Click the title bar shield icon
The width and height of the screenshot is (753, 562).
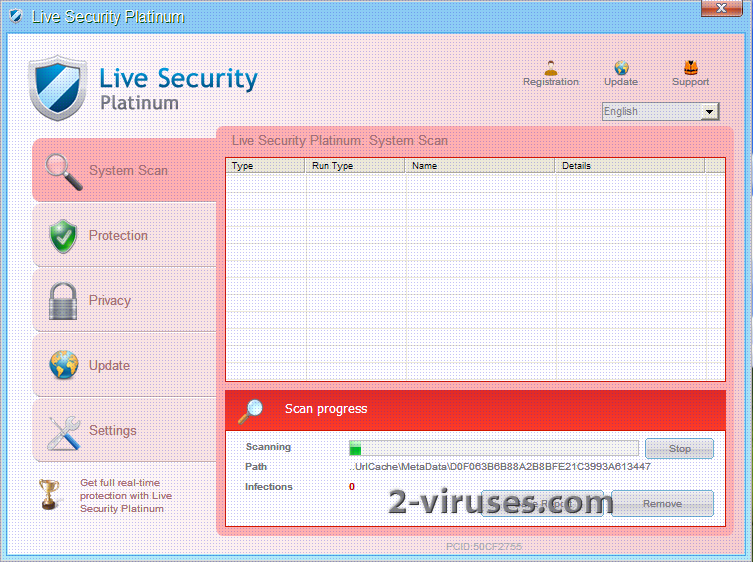tap(16, 16)
